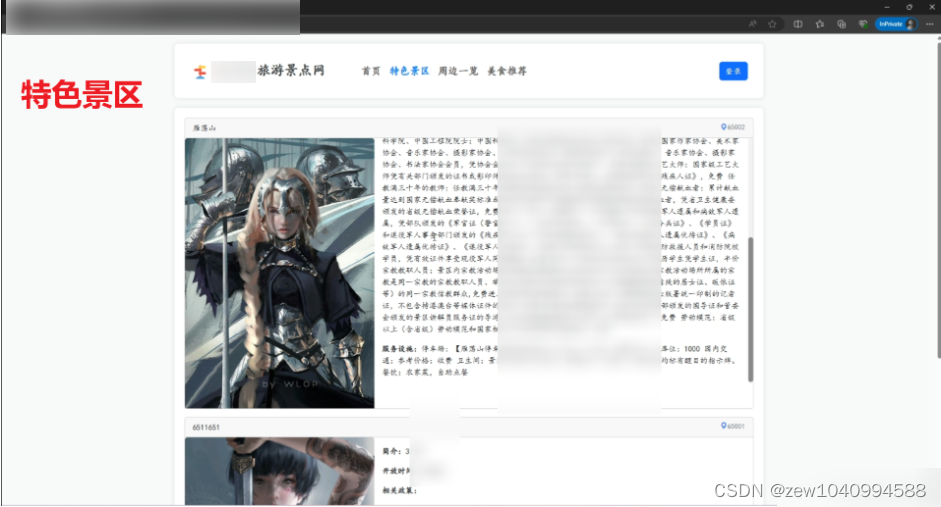The height and width of the screenshot is (507, 941).
Task: Click the location pin icon beside 65001
Action: tap(724, 425)
